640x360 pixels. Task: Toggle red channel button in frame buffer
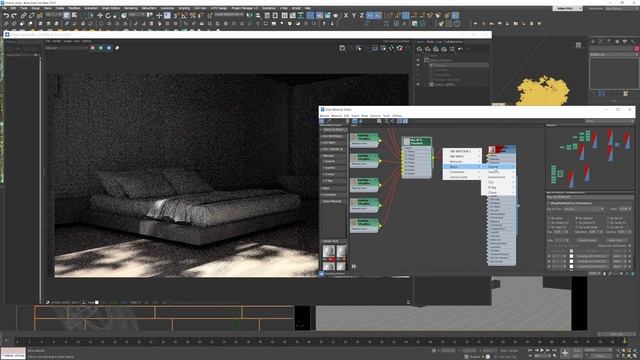click(93, 48)
